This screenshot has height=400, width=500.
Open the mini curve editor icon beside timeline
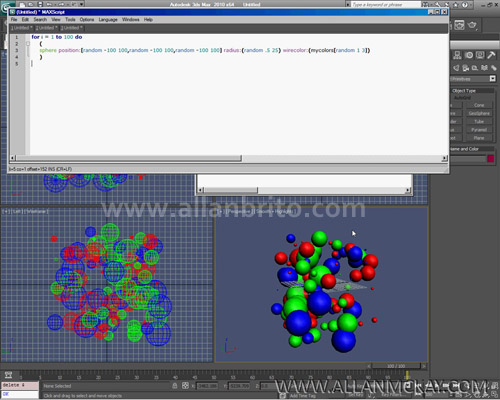click(8, 375)
